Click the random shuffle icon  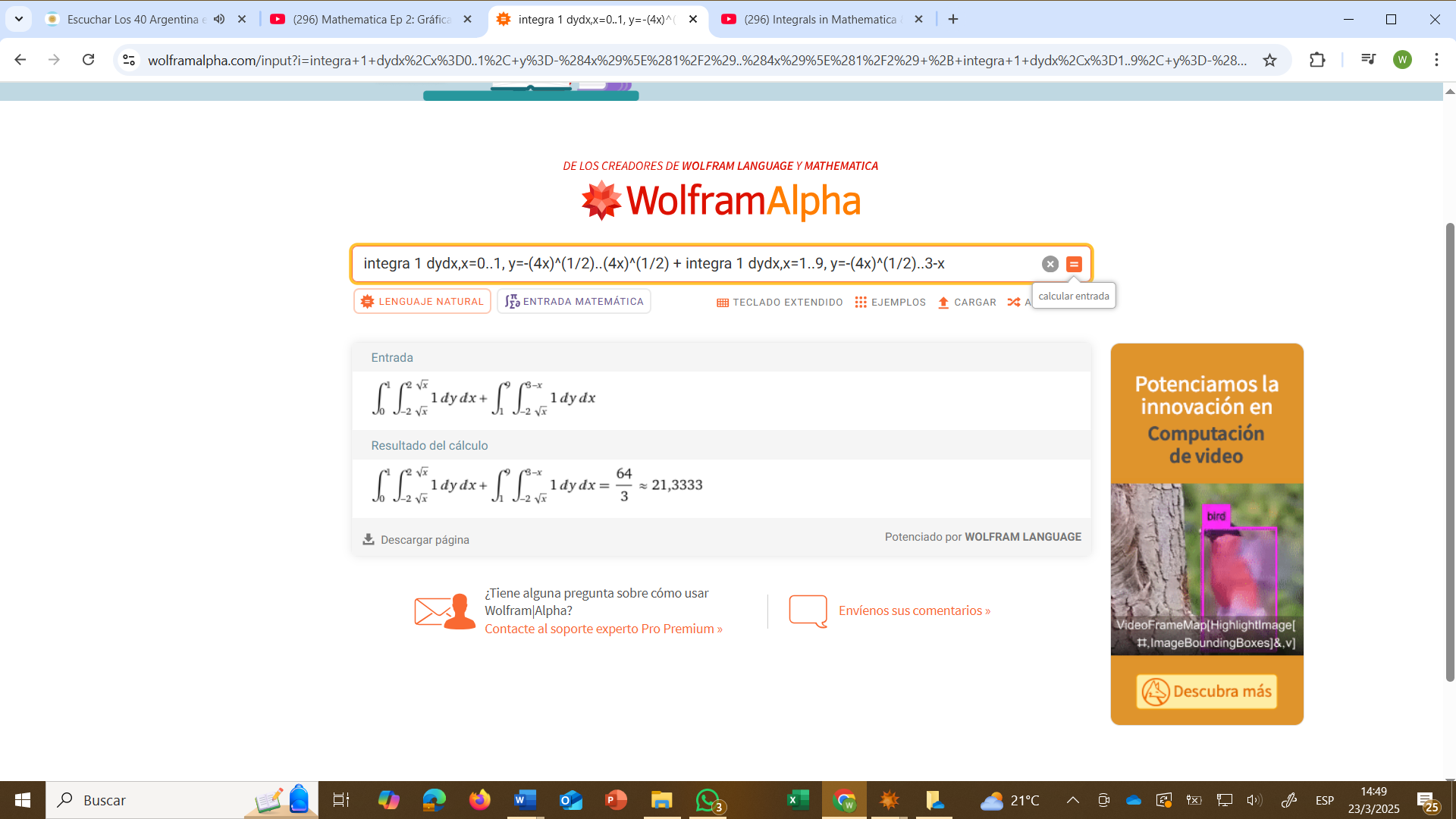[x=1014, y=302]
